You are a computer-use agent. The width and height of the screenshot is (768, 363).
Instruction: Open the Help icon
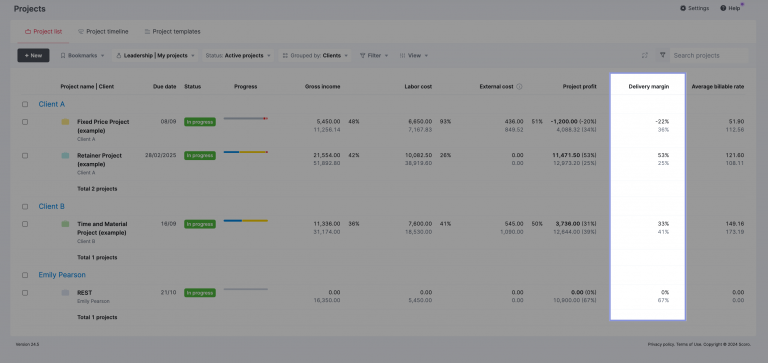pos(723,8)
